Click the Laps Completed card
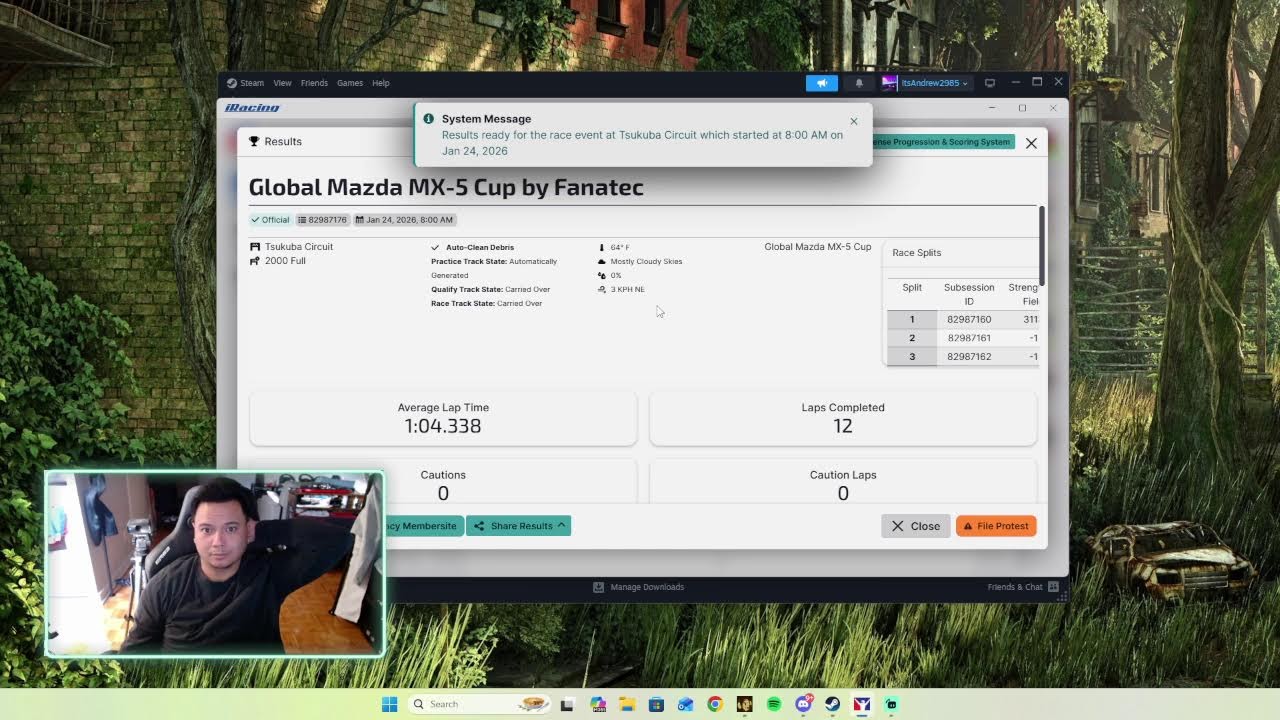 click(843, 418)
